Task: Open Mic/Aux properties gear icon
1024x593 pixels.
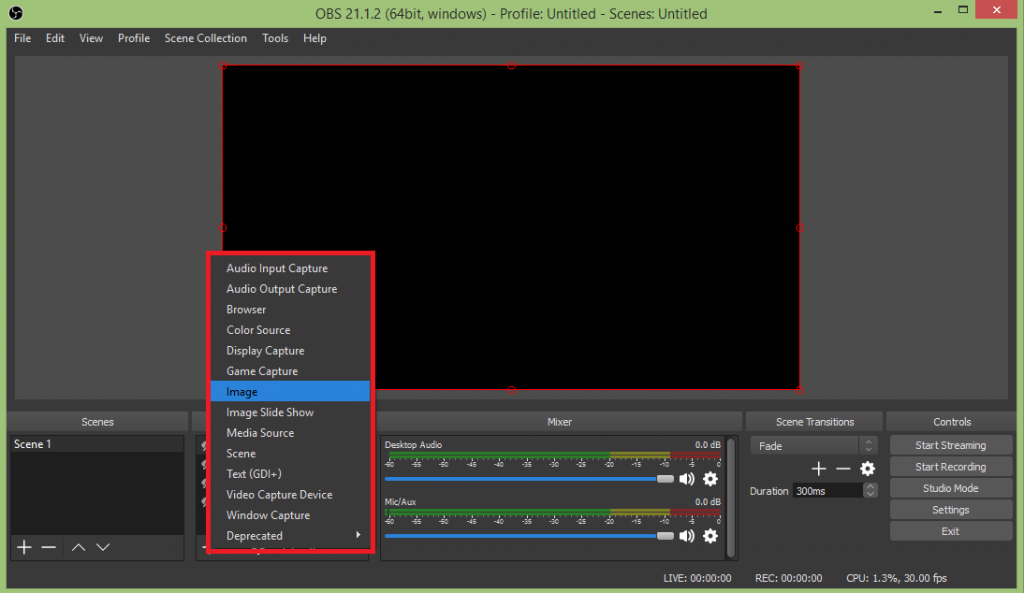Action: click(x=710, y=536)
